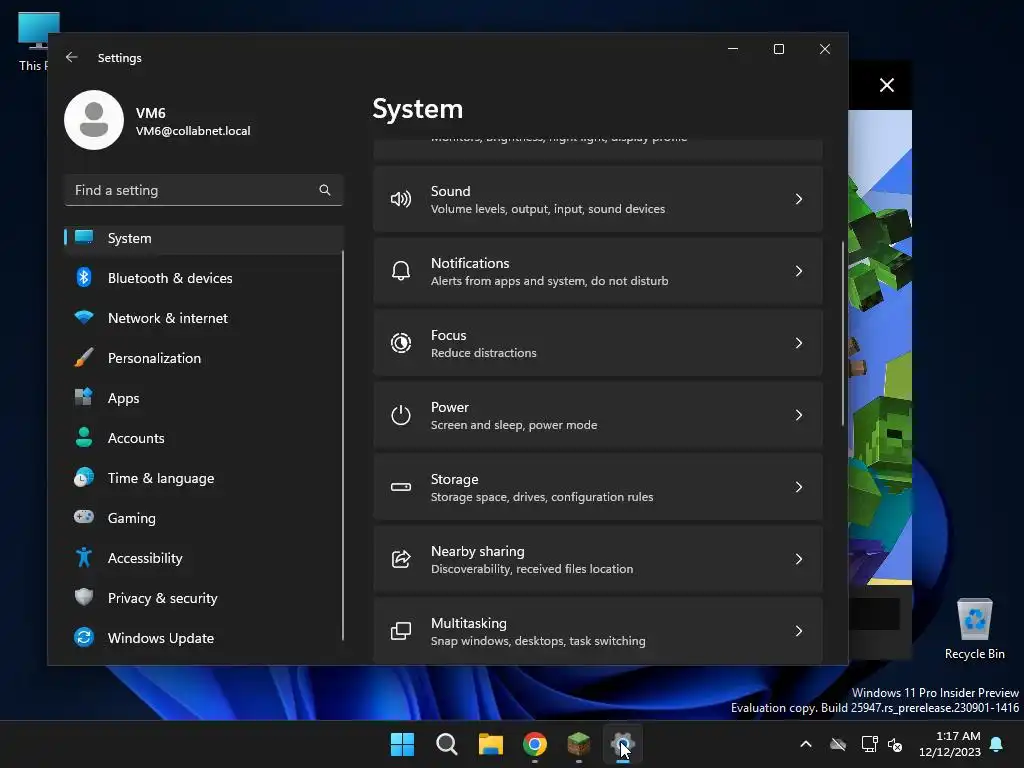
Task: Click the taskbar clock showing 1:17 AM
Action: [950, 744]
